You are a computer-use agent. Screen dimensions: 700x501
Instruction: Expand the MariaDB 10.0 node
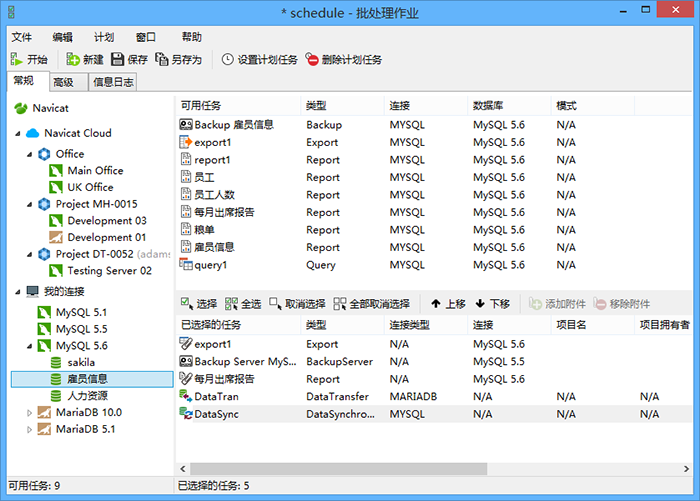click(x=29, y=413)
